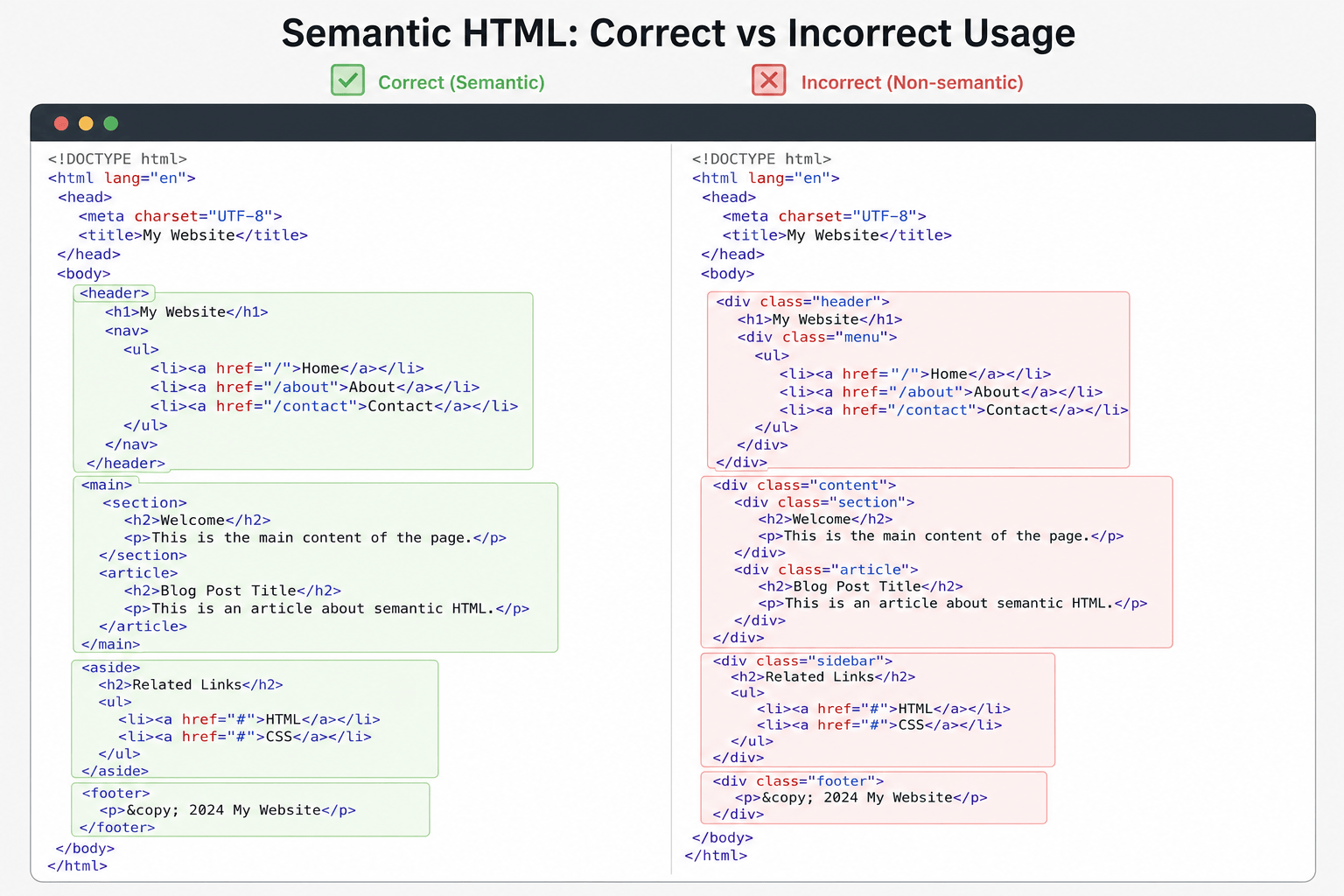The image size is (1344, 896).
Task: Click the opening <nav> tag line
Action: pyautogui.click(x=127, y=331)
